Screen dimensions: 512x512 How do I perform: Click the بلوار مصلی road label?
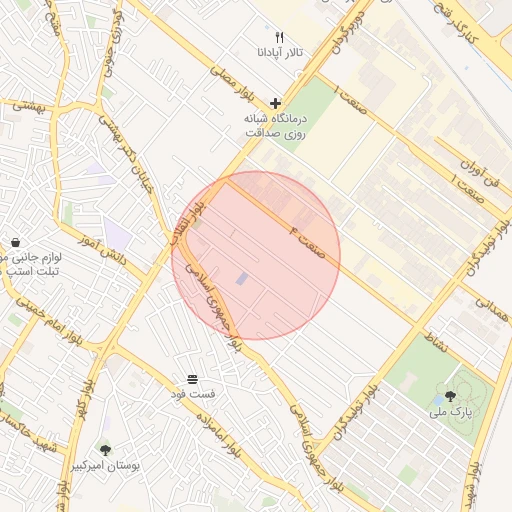(232, 83)
